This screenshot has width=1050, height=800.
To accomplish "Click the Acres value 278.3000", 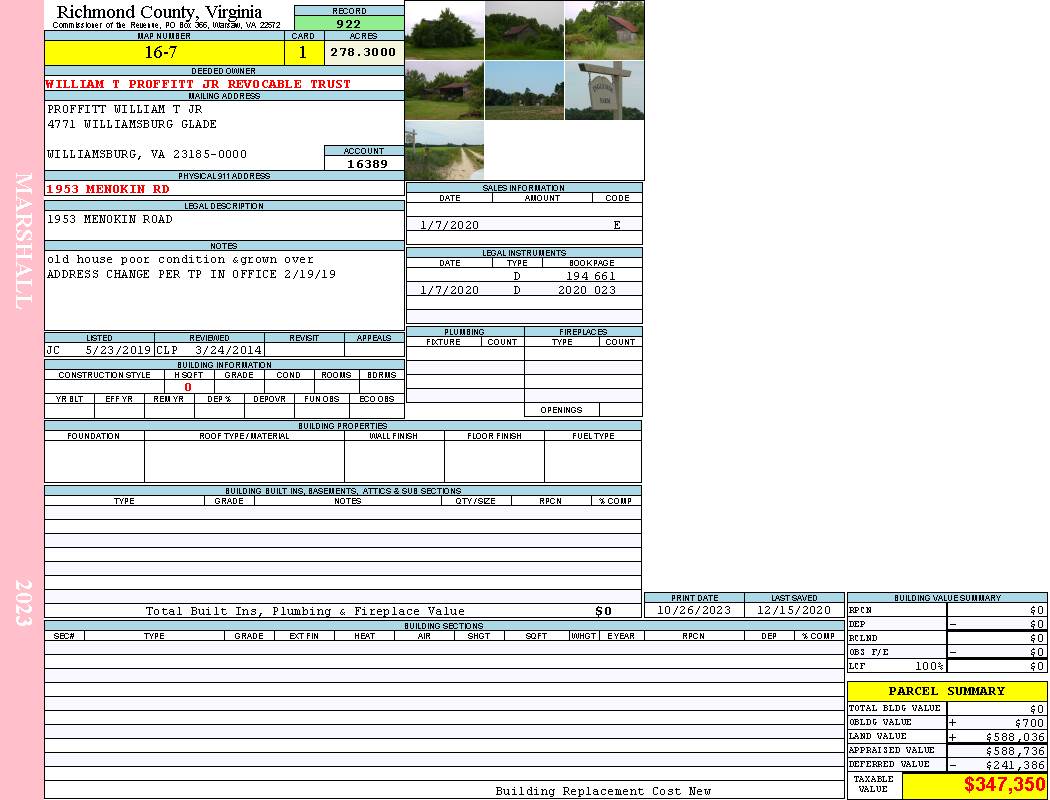I will [364, 52].
